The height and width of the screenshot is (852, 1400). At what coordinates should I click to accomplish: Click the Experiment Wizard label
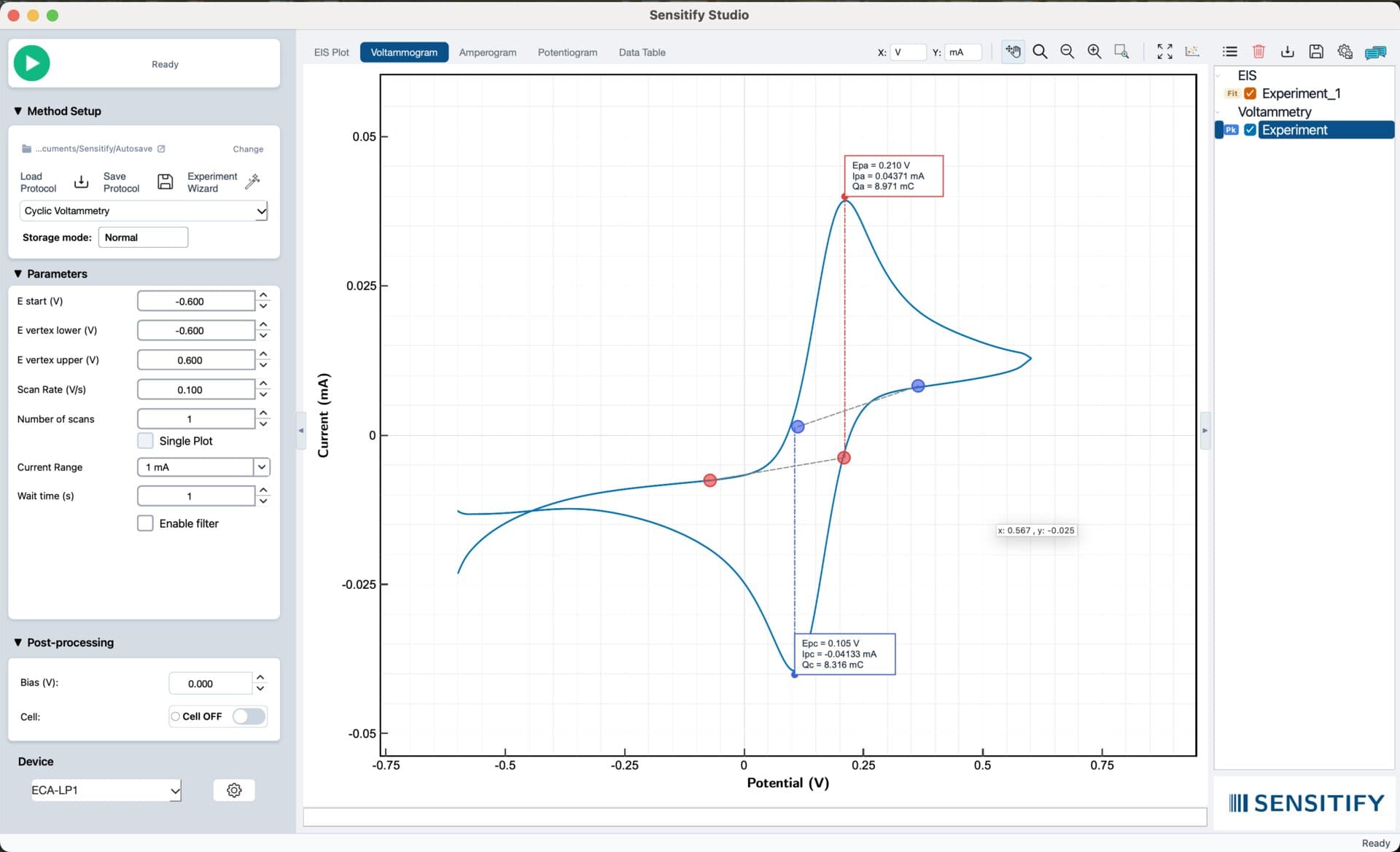[212, 182]
